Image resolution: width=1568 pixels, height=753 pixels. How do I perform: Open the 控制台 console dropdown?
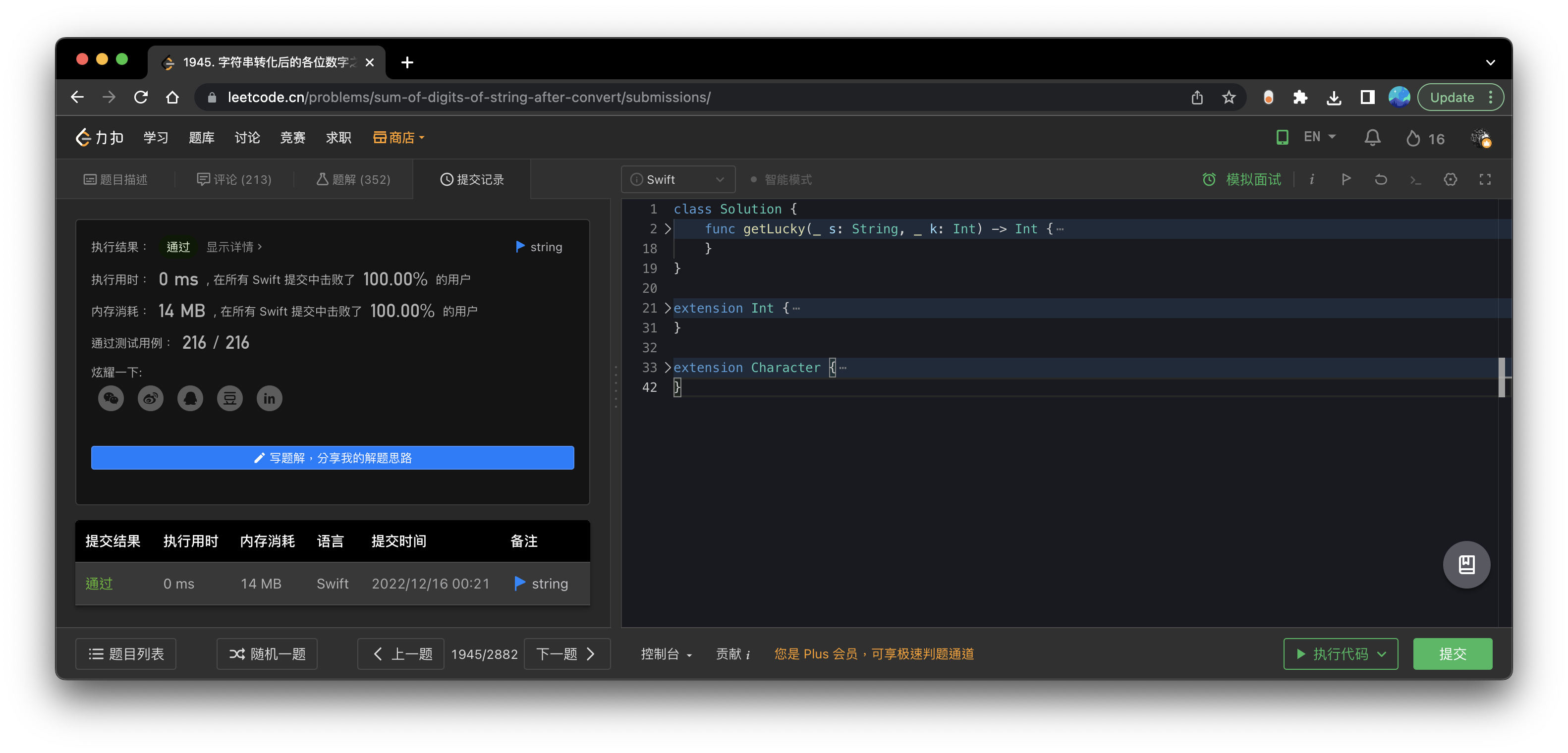pos(666,654)
